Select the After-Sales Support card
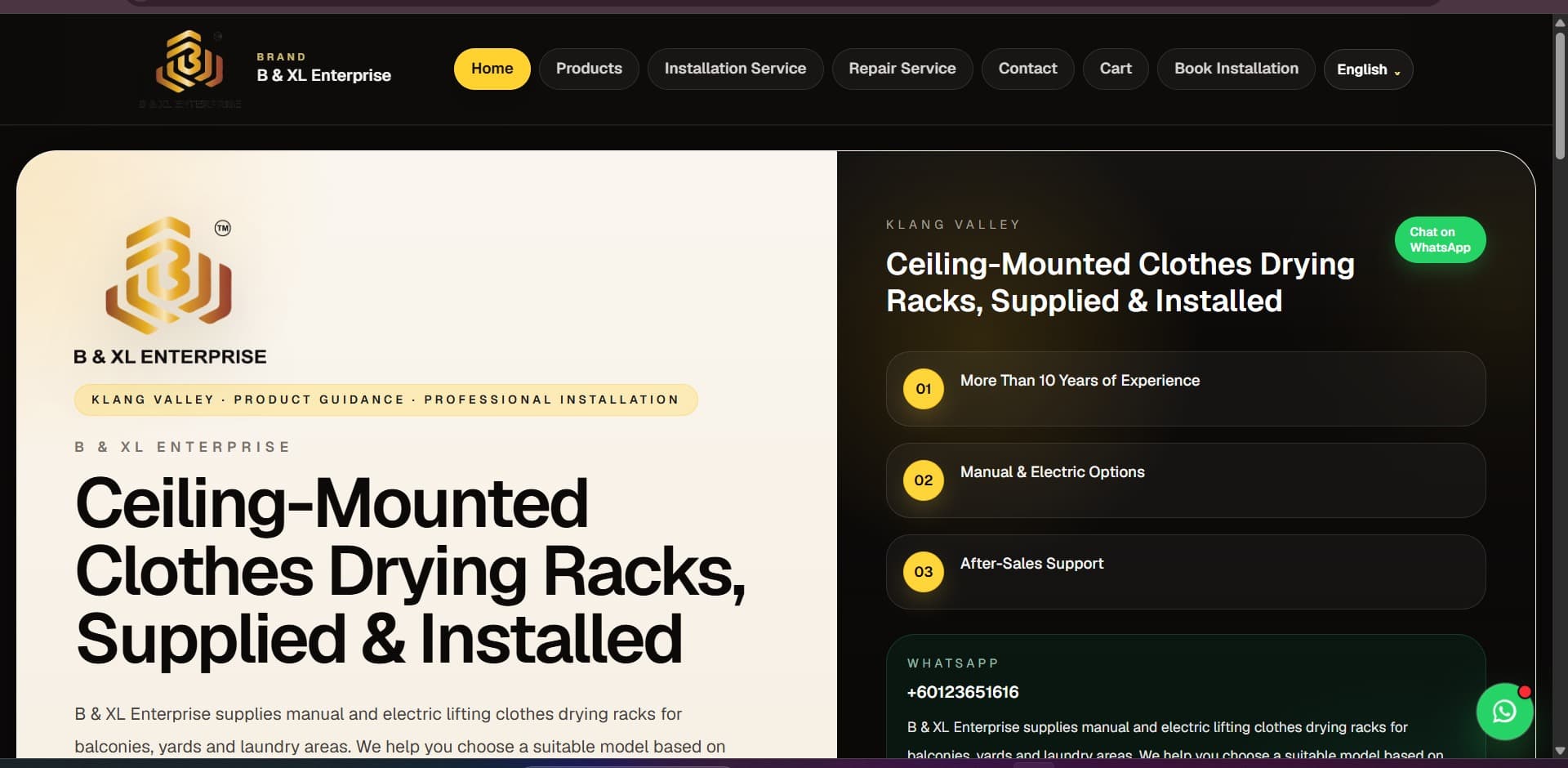 [1185, 572]
